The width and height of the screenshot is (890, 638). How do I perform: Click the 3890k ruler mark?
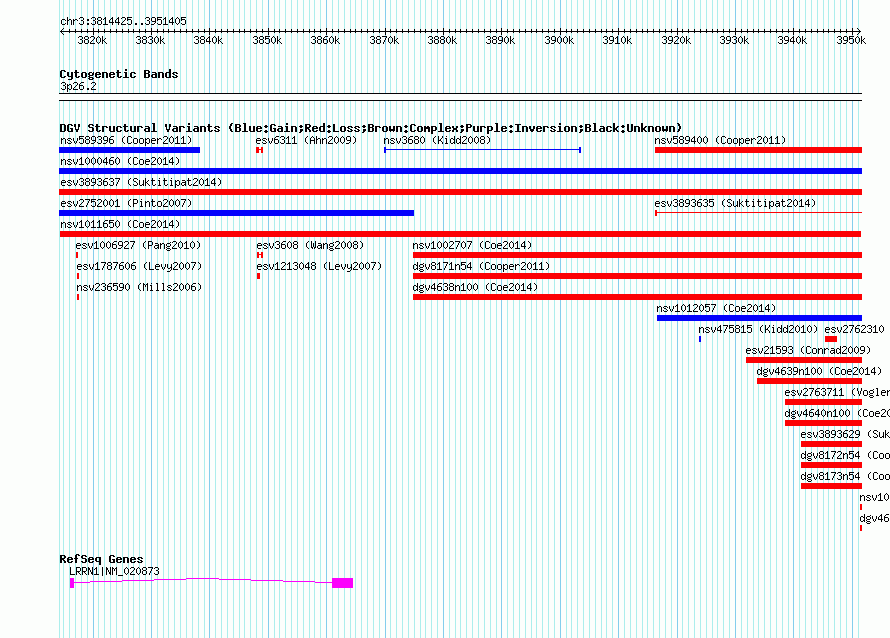501,40
